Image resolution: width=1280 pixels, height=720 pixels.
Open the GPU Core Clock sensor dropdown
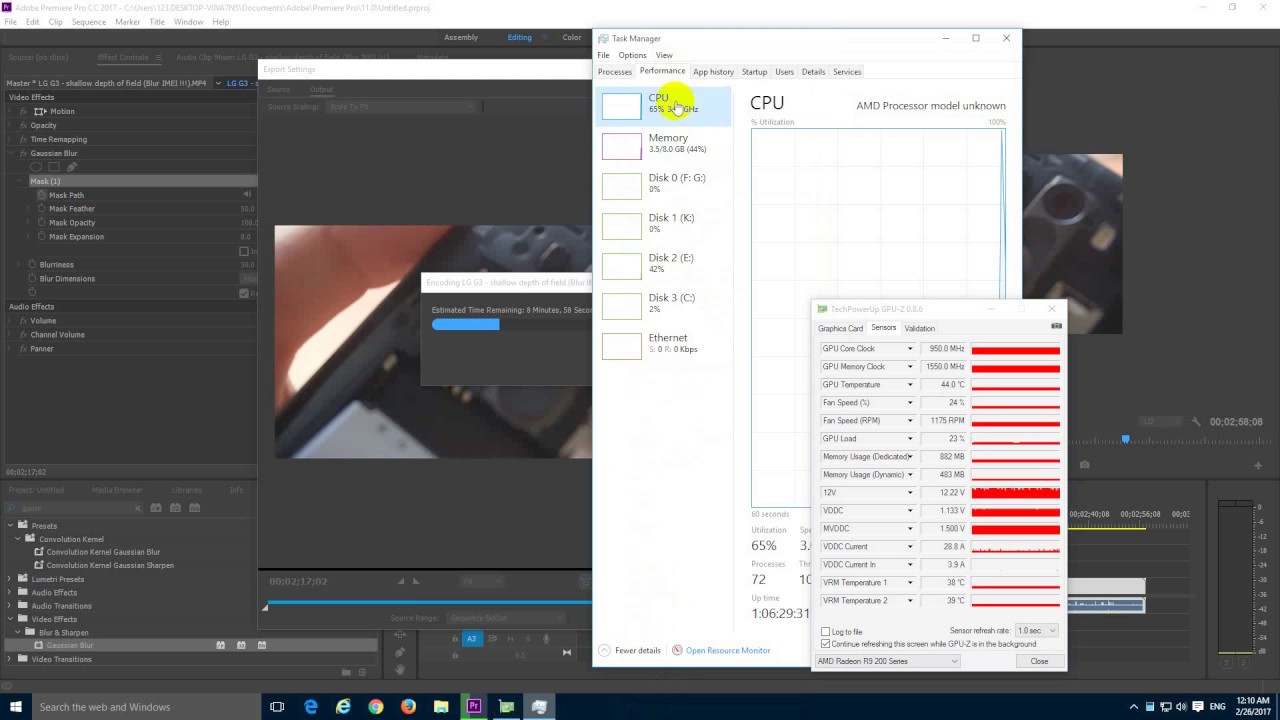coord(910,349)
